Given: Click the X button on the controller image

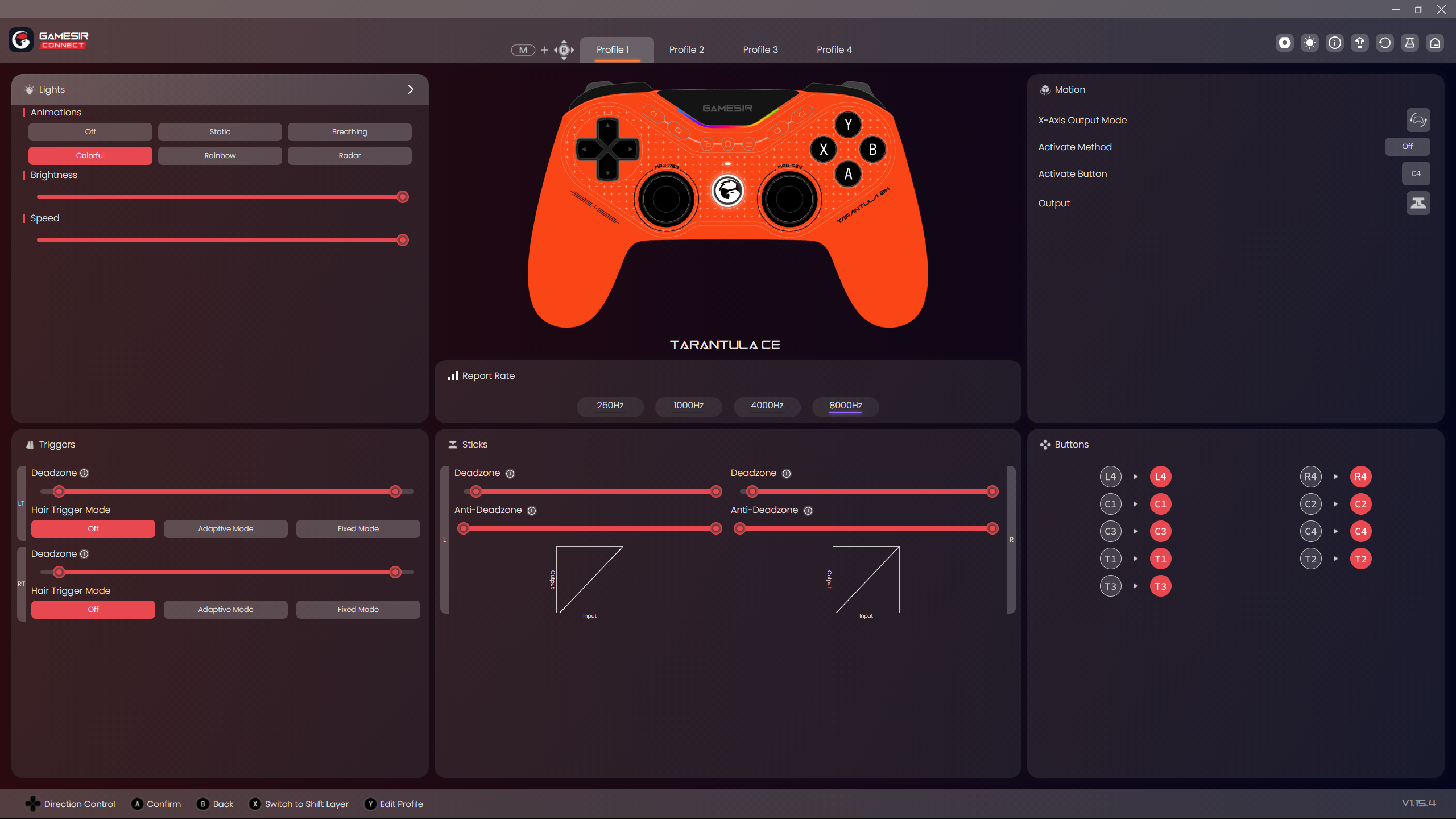Looking at the screenshot, I should coord(824,150).
